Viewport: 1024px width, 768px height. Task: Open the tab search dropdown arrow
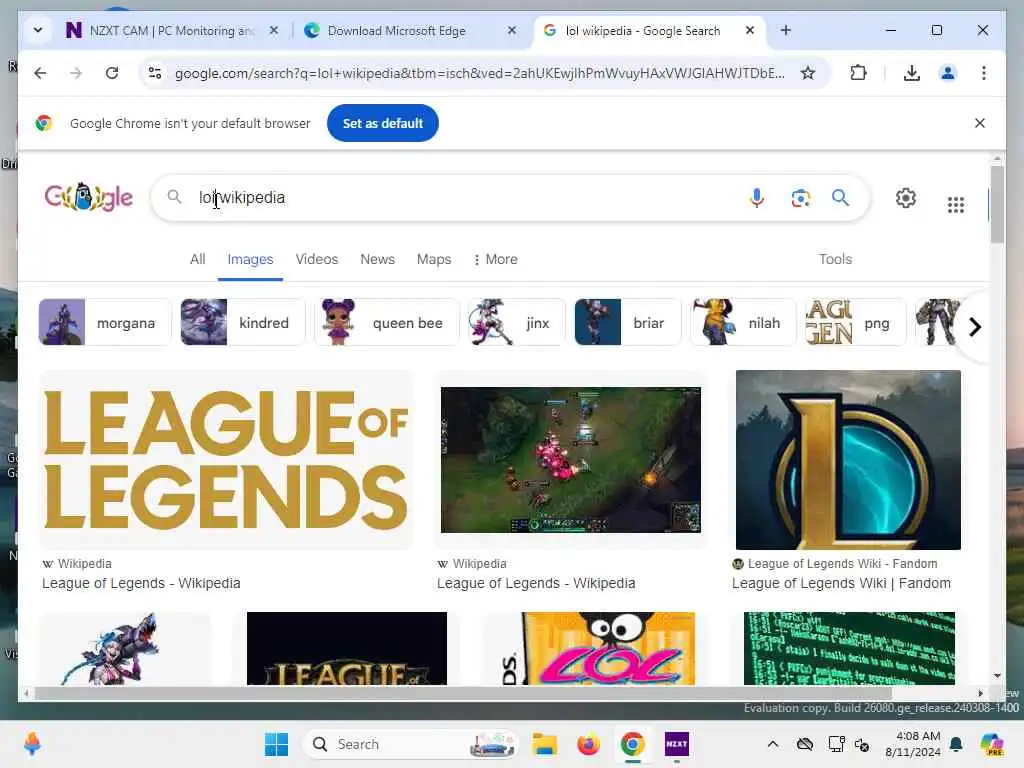pos(38,30)
